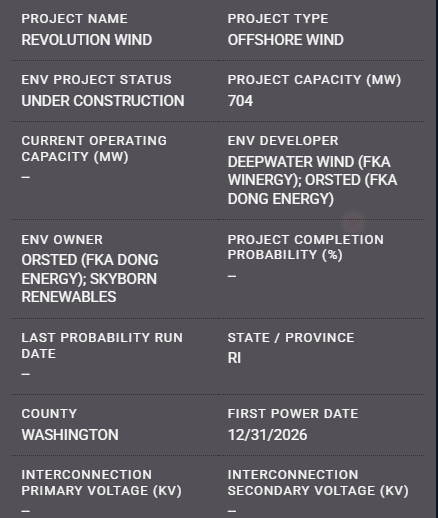Click the REVOLUTION WIND project name value

click(87, 40)
